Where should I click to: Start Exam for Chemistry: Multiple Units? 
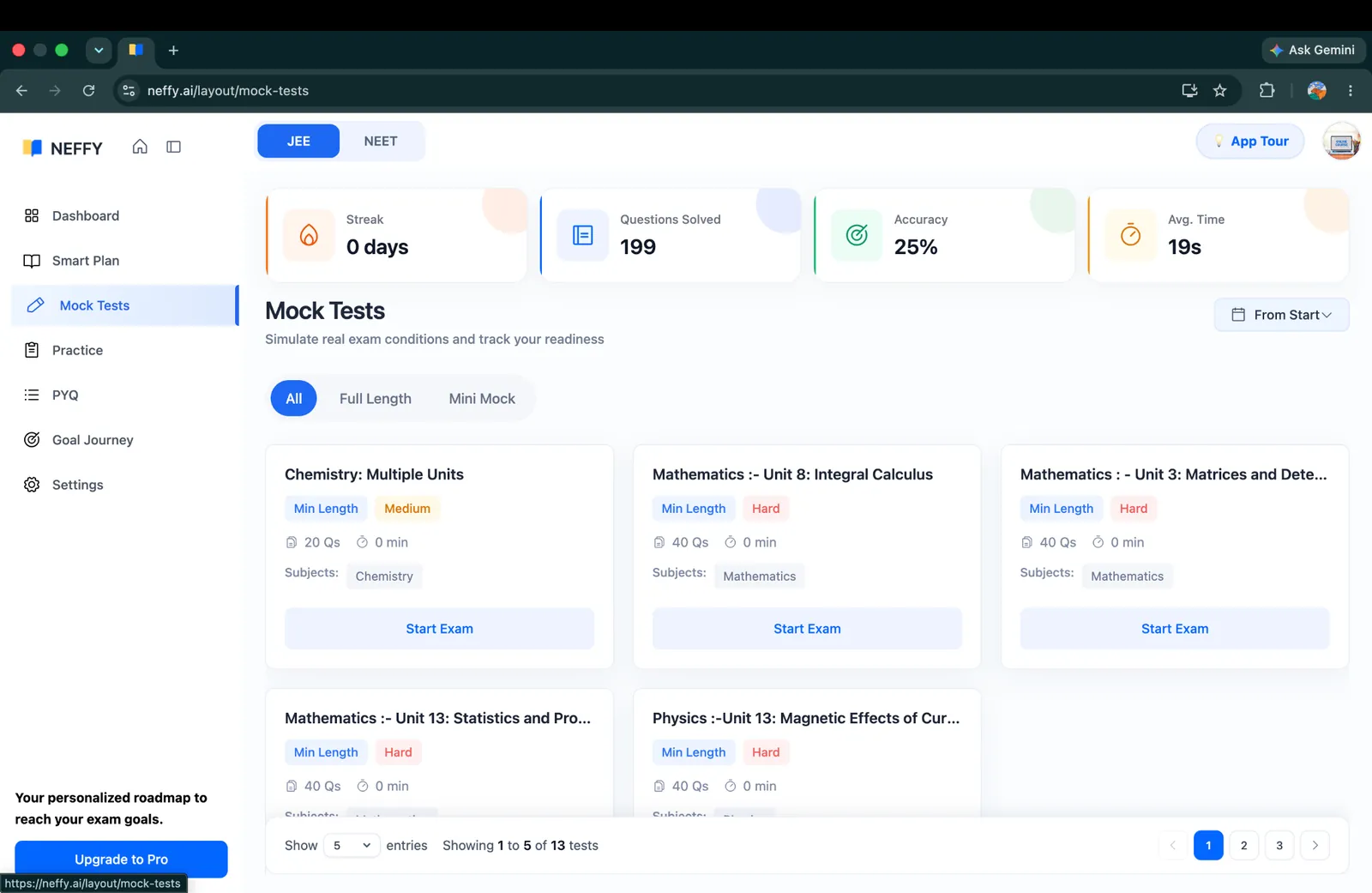pyautogui.click(x=439, y=629)
